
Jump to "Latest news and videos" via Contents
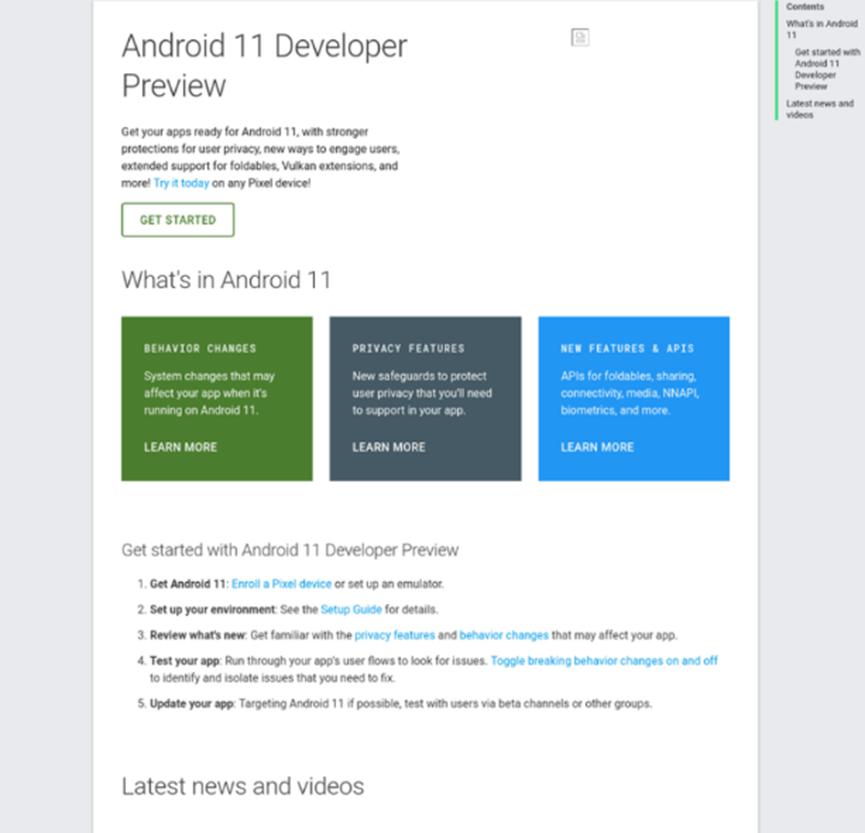(x=820, y=108)
